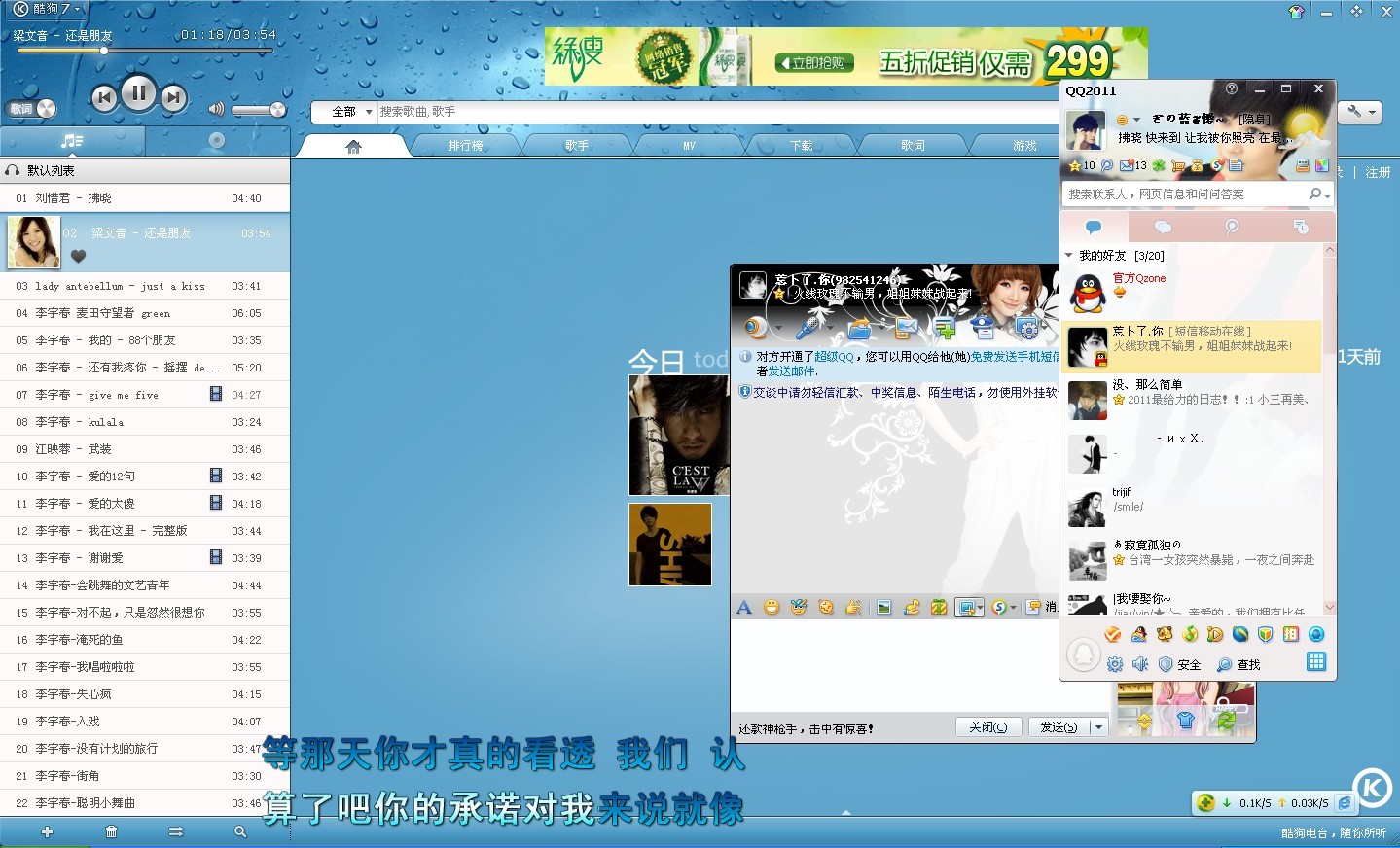Open QQ online status dropdown

pyautogui.click(x=1129, y=120)
